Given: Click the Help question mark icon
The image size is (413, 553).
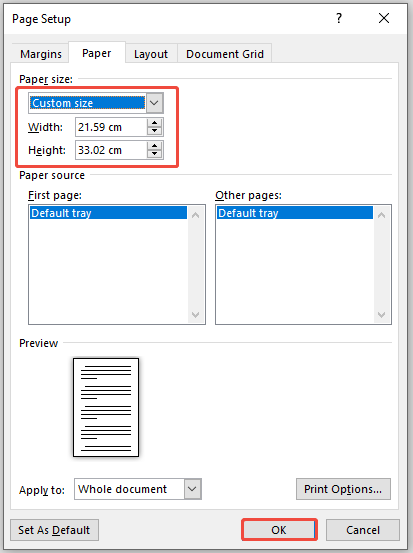Looking at the screenshot, I should click(339, 18).
